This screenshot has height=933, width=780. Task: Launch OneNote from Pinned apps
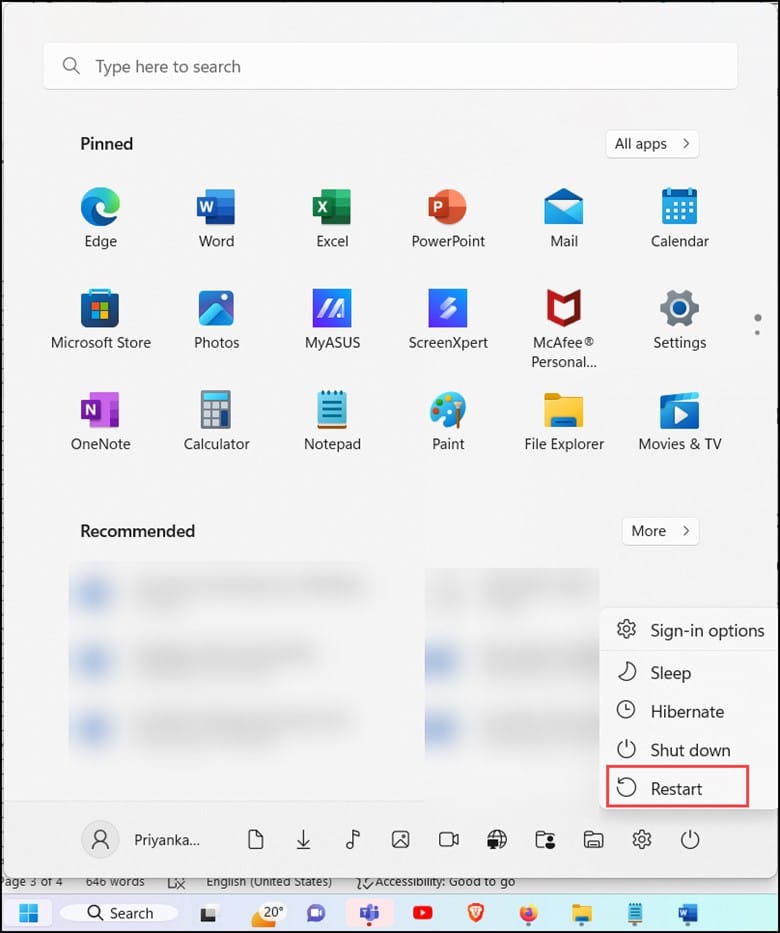pos(101,421)
